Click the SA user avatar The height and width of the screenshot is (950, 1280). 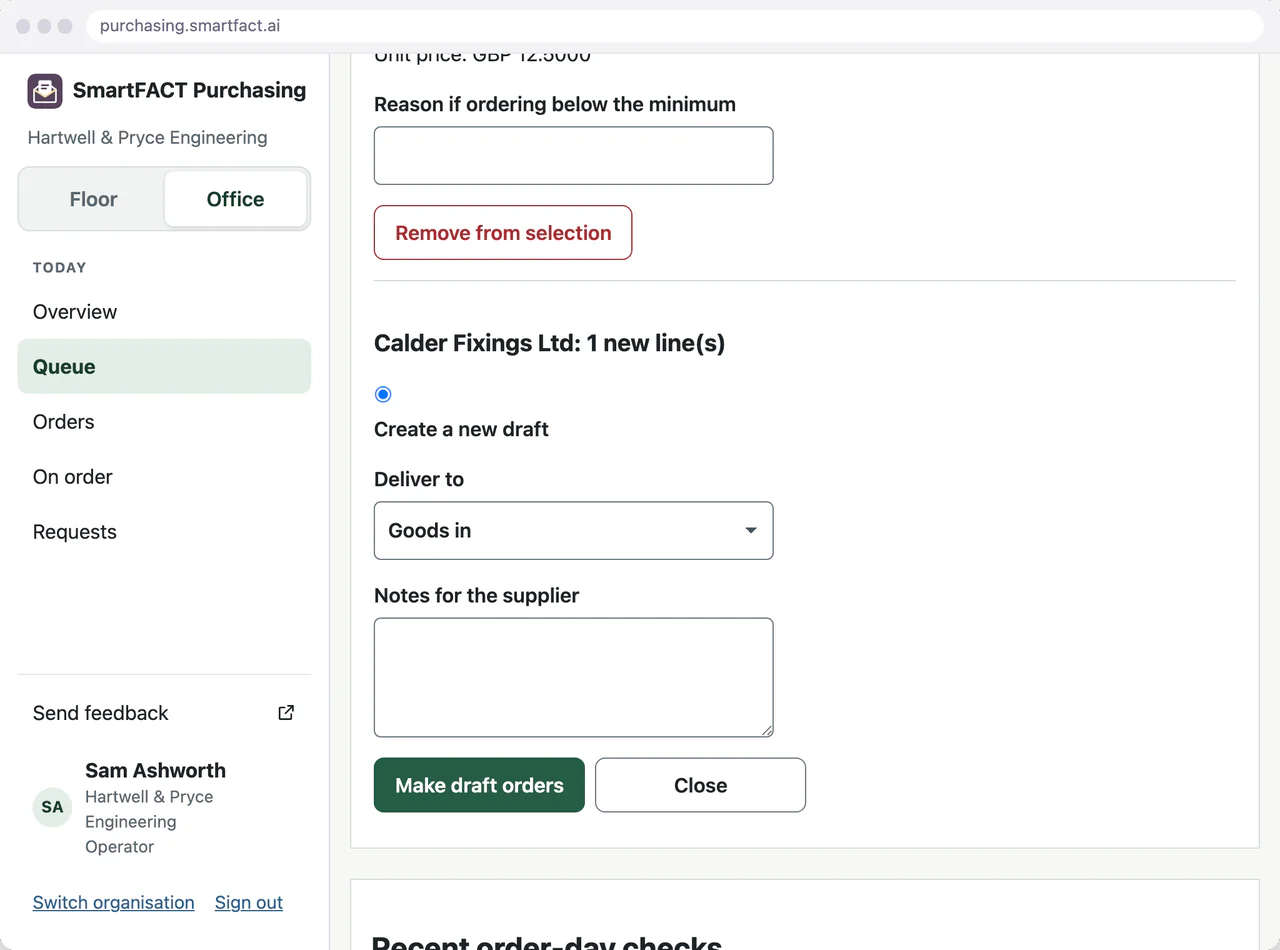coord(52,807)
